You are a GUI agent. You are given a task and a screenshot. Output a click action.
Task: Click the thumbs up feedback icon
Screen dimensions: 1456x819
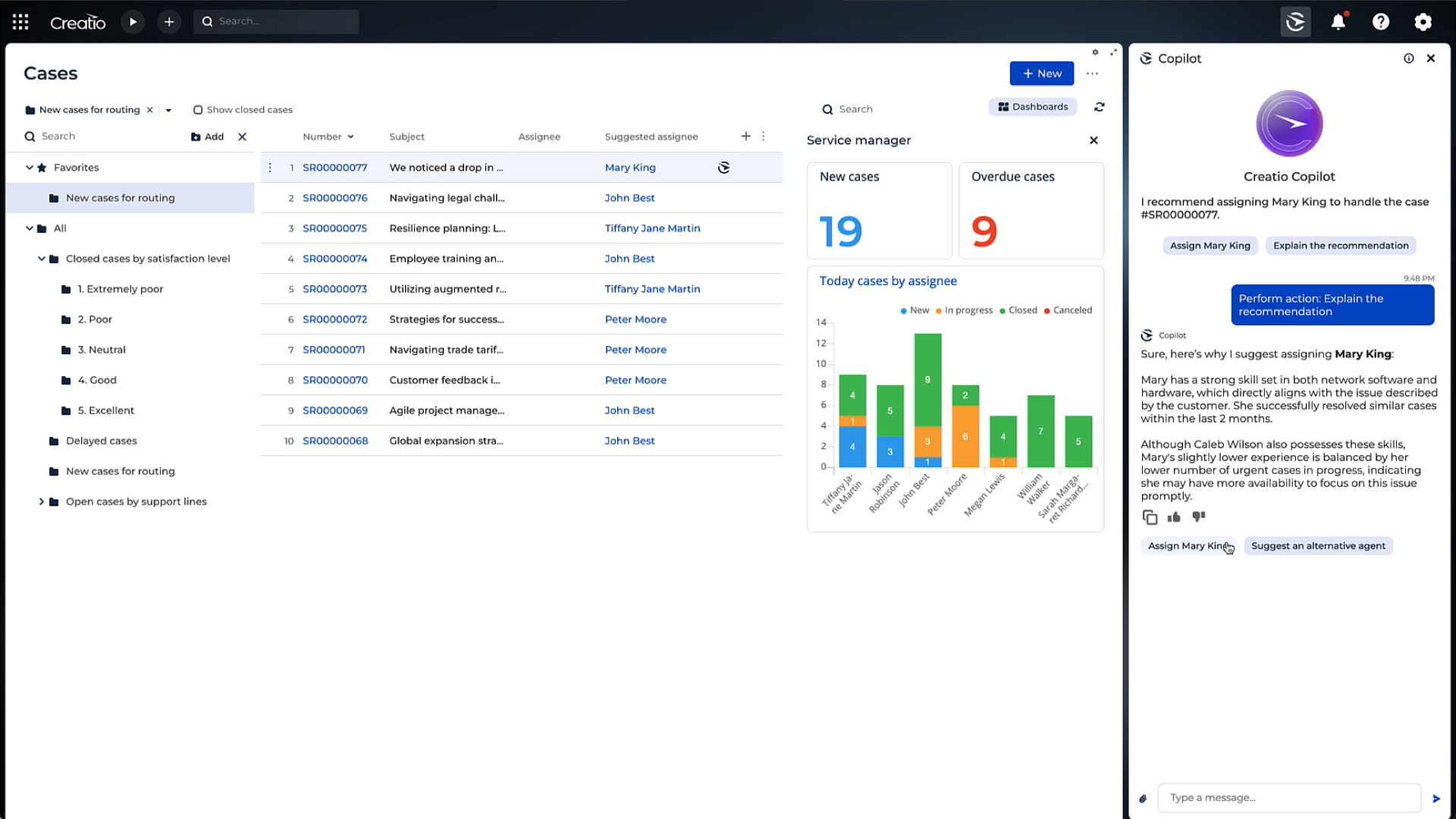tap(1174, 517)
